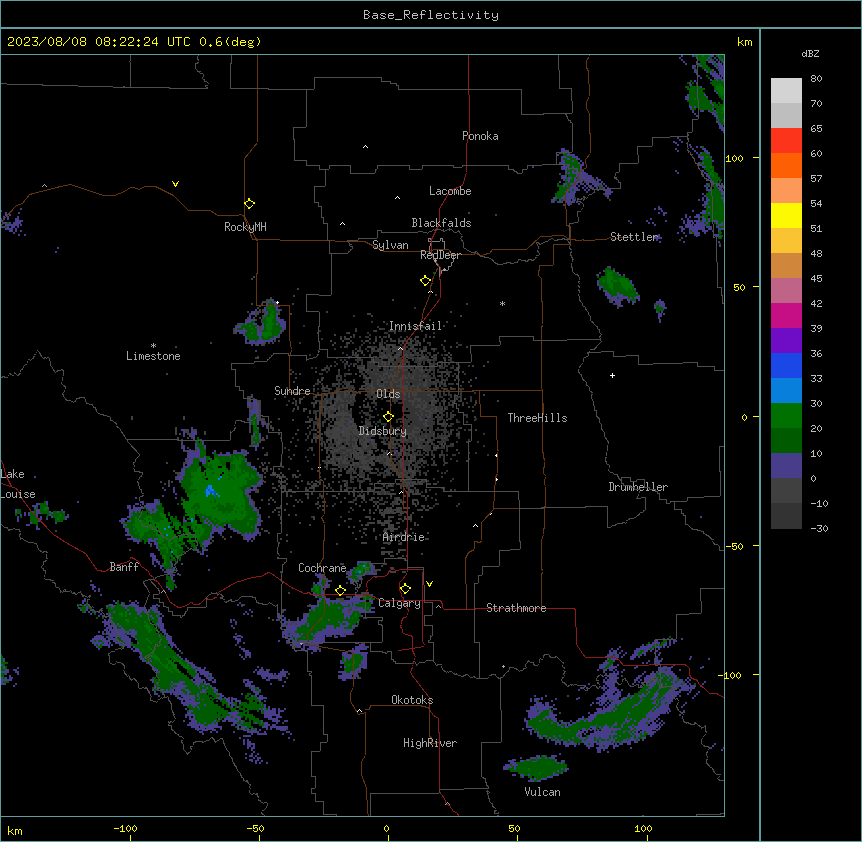Click the red swatch in the dBZ legend
The image size is (862, 842).
pos(786,141)
